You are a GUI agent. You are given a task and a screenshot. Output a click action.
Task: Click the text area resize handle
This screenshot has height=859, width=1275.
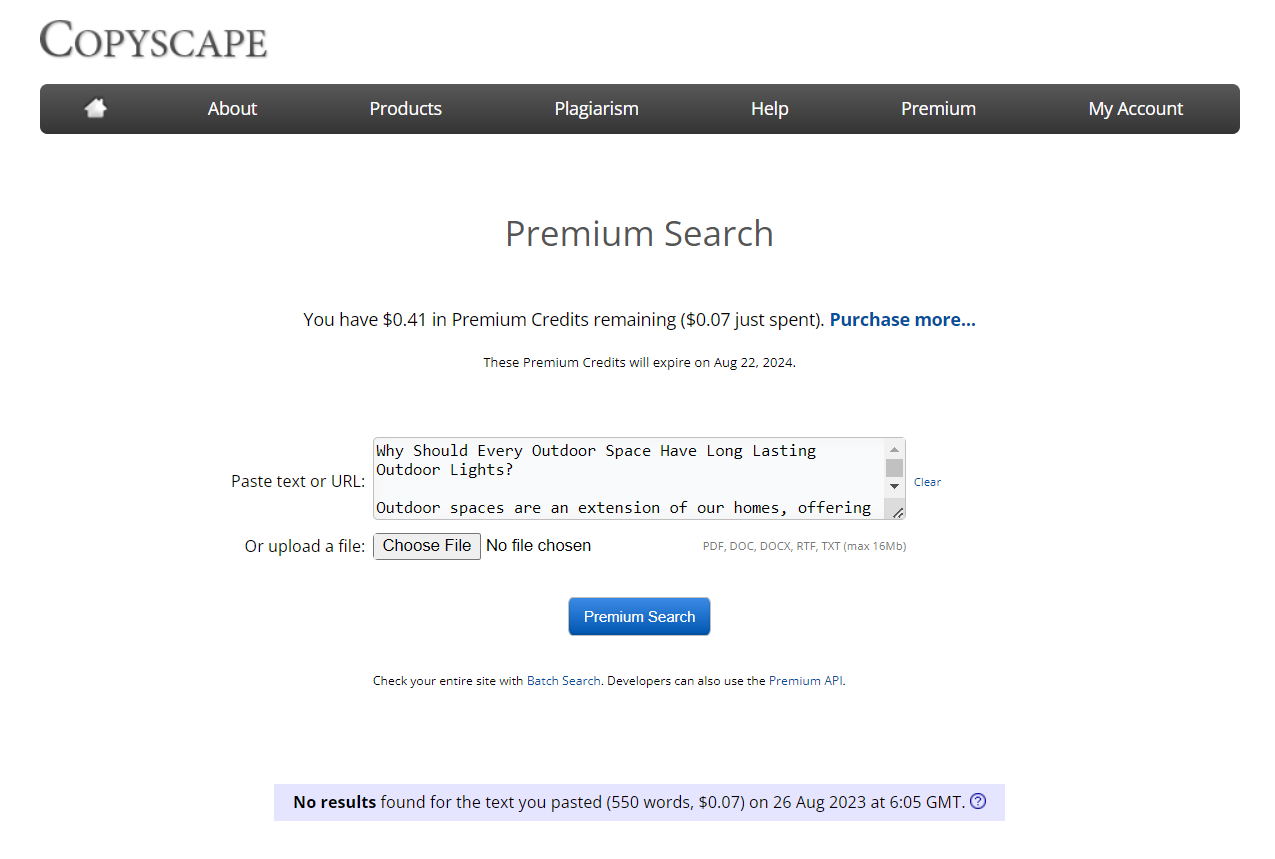(x=897, y=511)
